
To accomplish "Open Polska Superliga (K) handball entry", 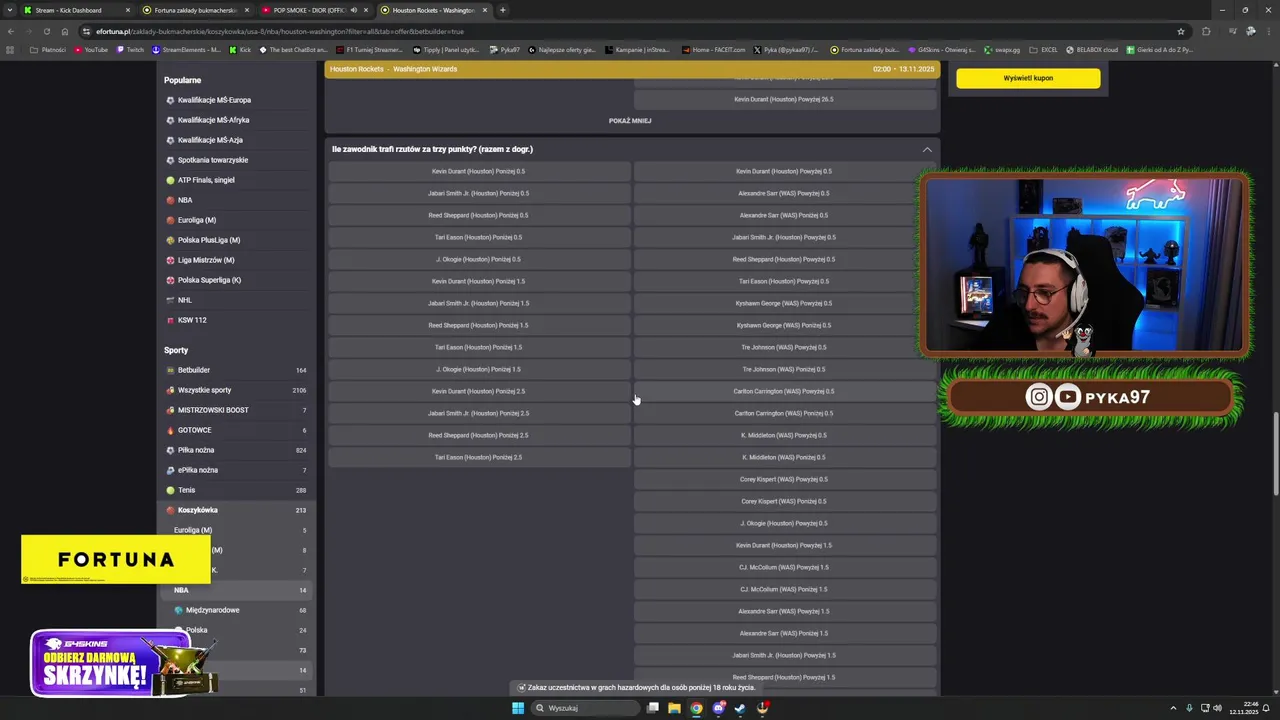I will pos(238,280).
